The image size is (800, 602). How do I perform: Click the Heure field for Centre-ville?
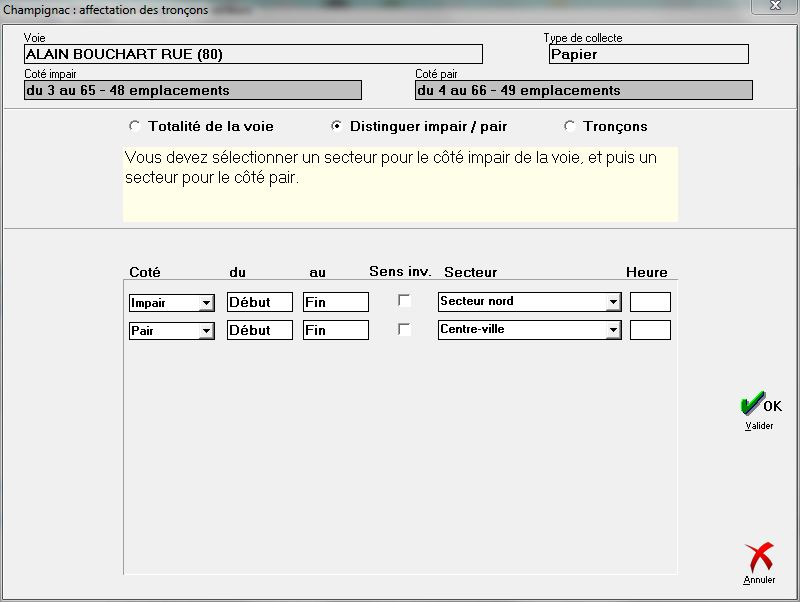point(650,330)
